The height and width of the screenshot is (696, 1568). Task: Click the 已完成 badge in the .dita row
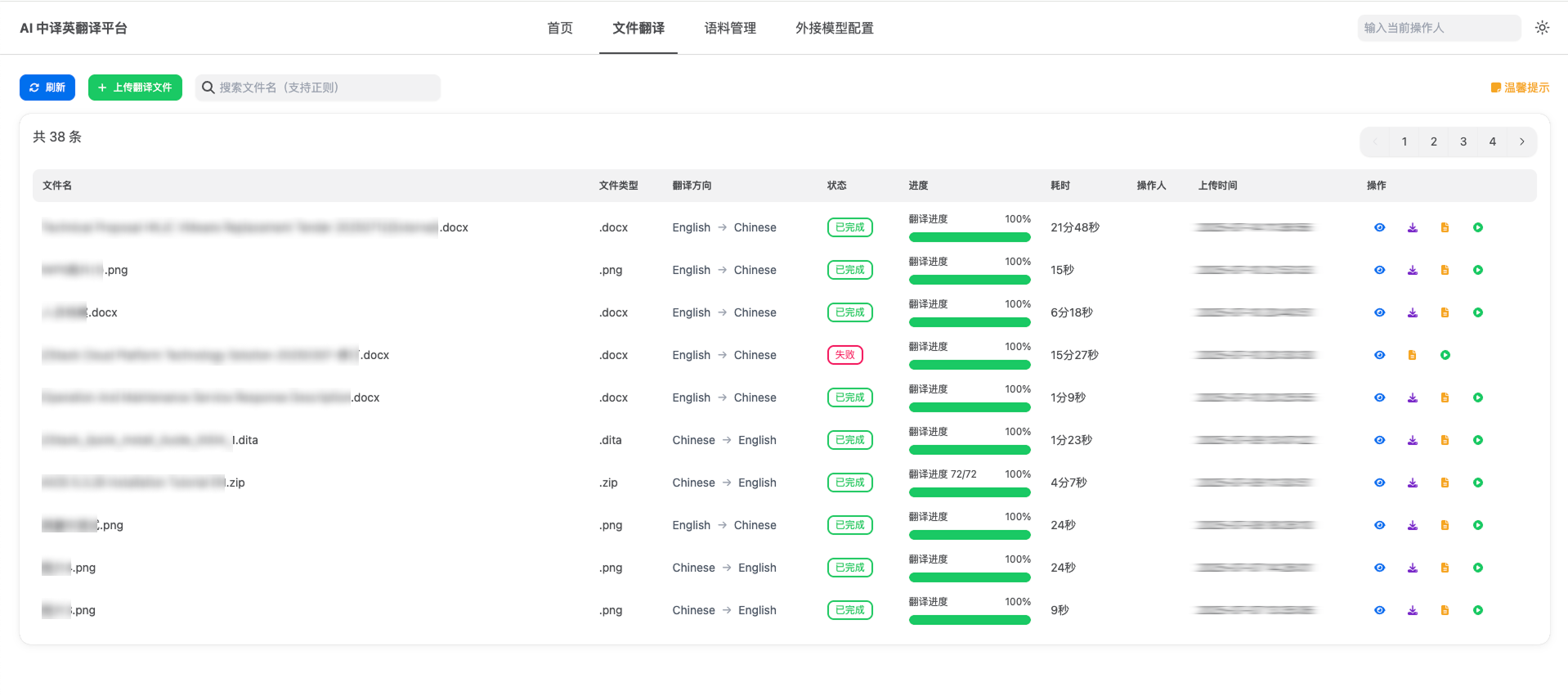click(x=850, y=440)
